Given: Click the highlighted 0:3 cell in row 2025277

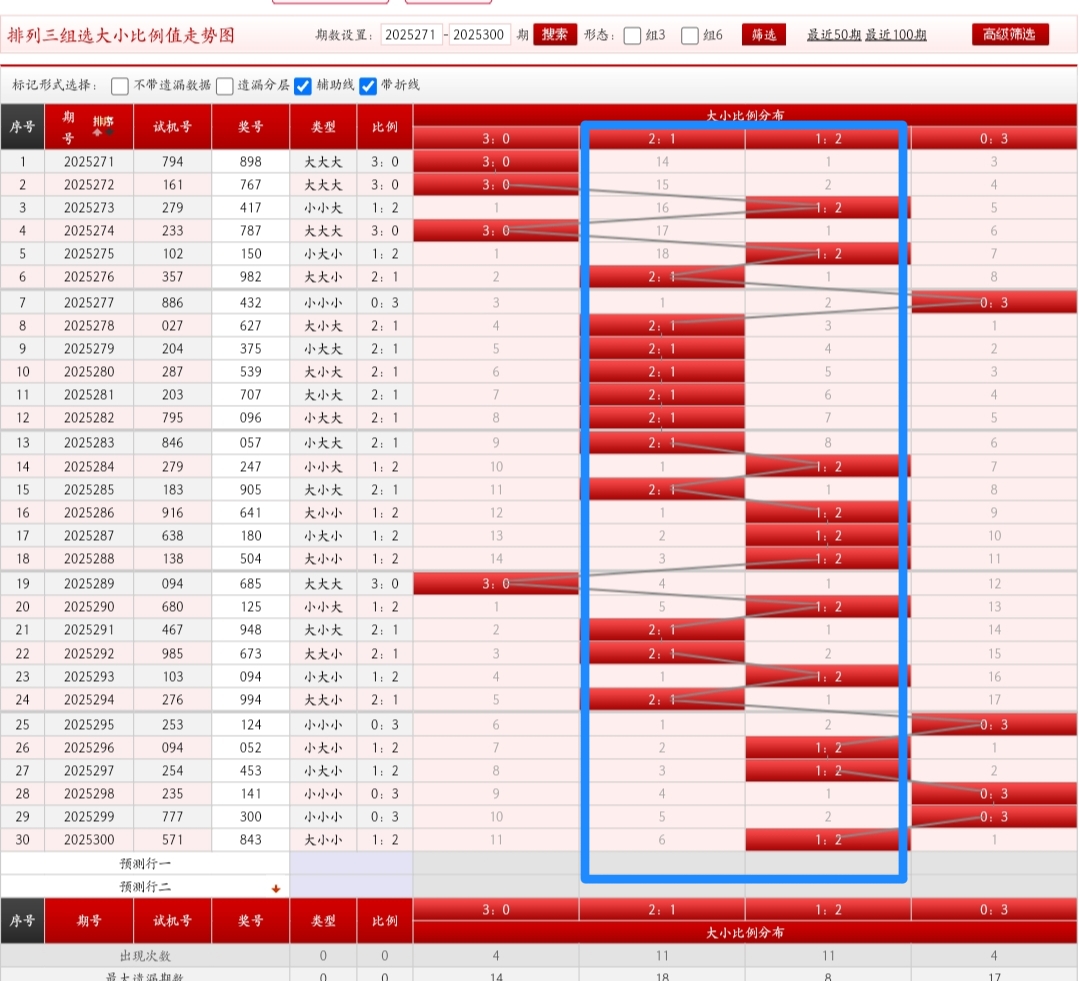Looking at the screenshot, I should click(994, 302).
